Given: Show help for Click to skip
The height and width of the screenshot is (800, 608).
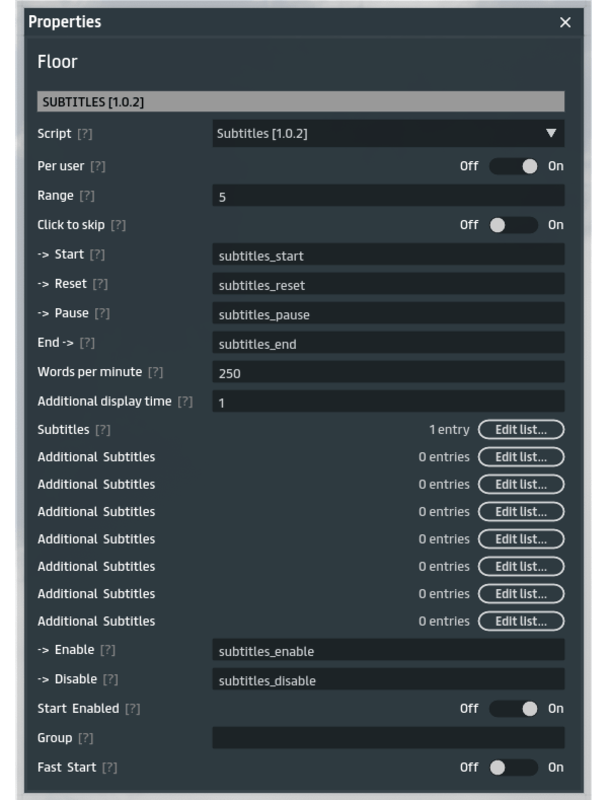Looking at the screenshot, I should (x=118, y=225).
